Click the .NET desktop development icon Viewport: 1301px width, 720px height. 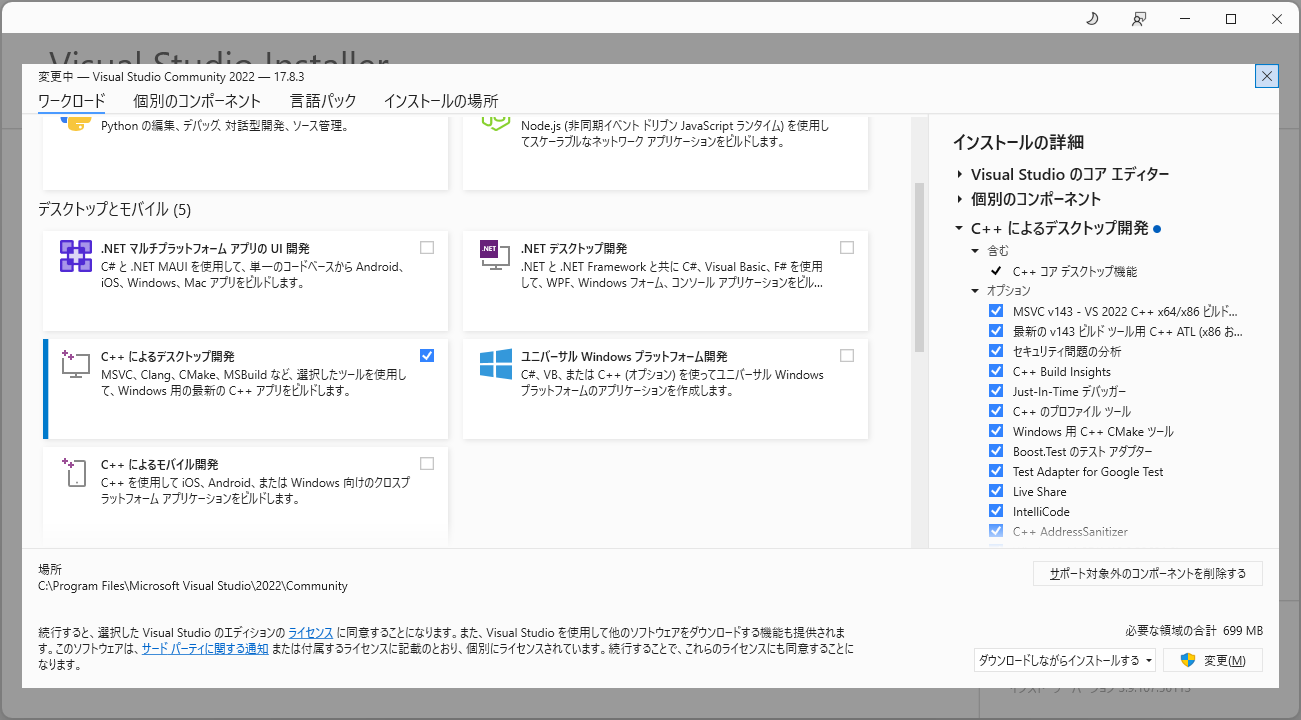pos(495,257)
